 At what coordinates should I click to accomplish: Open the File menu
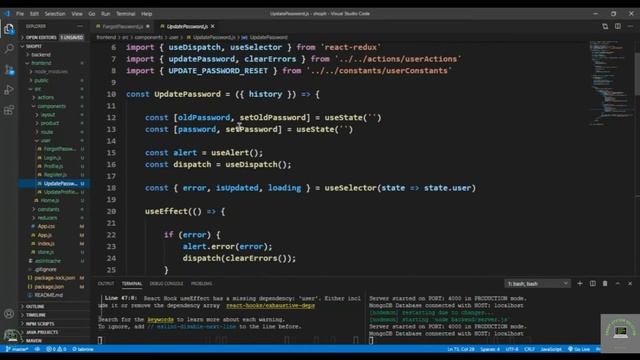(x=20, y=14)
